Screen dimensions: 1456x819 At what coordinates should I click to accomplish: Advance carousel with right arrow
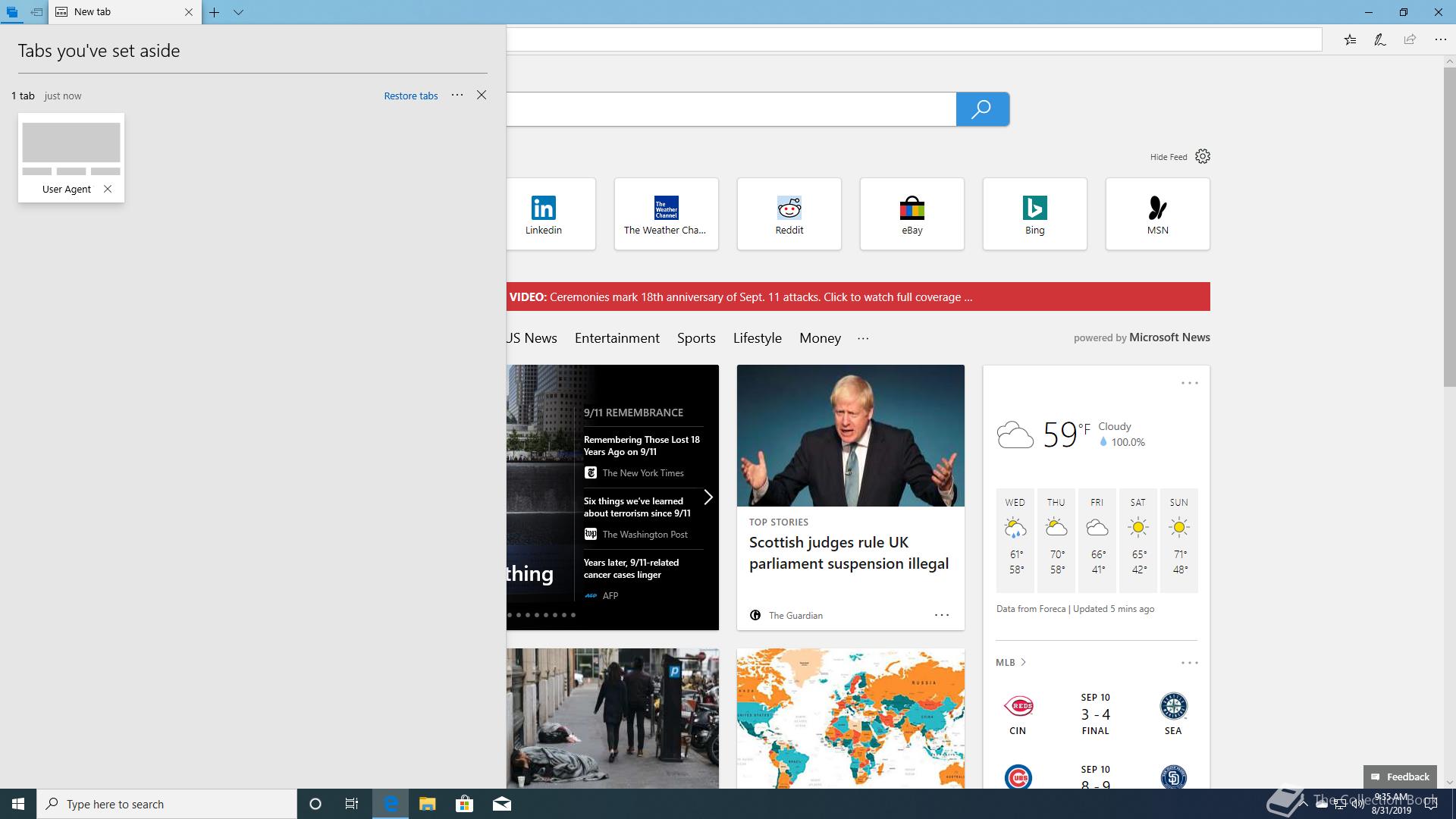point(708,497)
